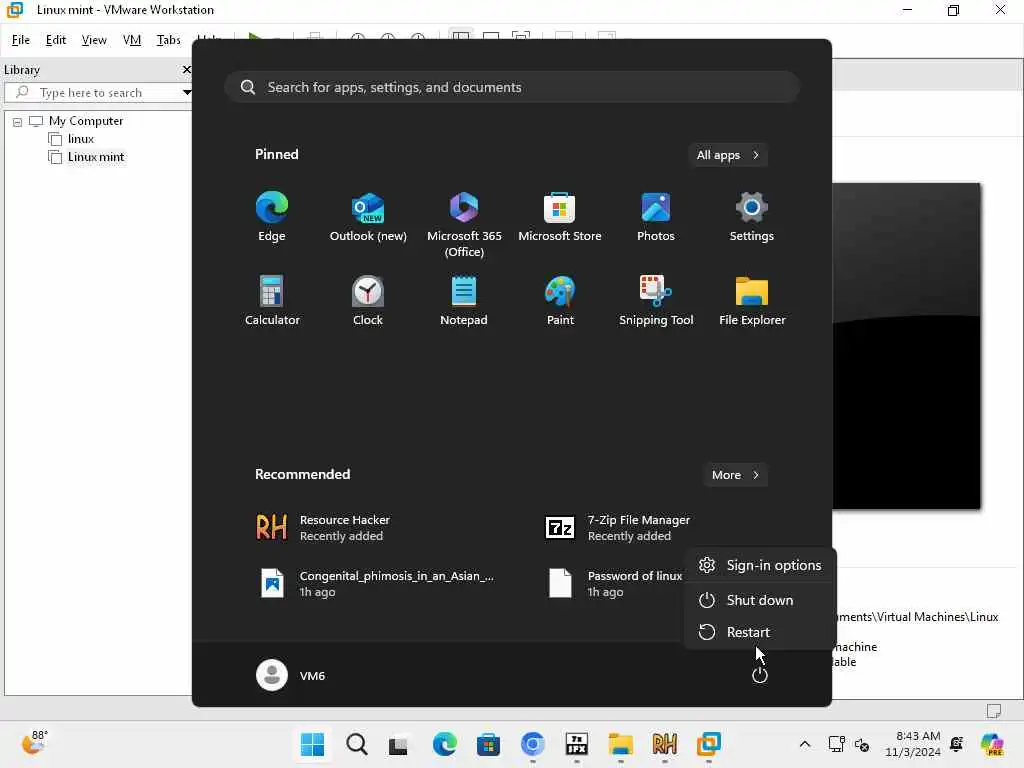Open Password of linux recent file
Image resolution: width=1024 pixels, height=768 pixels.
(x=614, y=583)
